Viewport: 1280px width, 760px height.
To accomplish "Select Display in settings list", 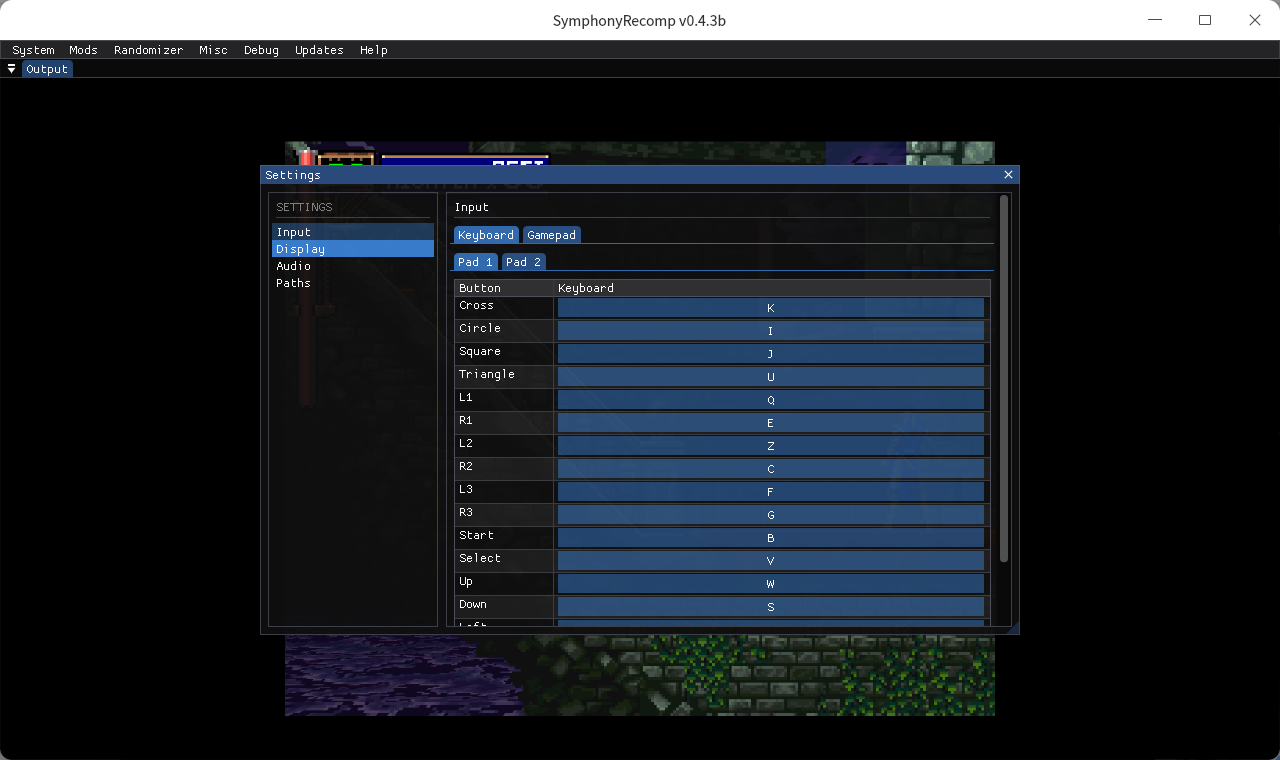I will tap(353, 249).
